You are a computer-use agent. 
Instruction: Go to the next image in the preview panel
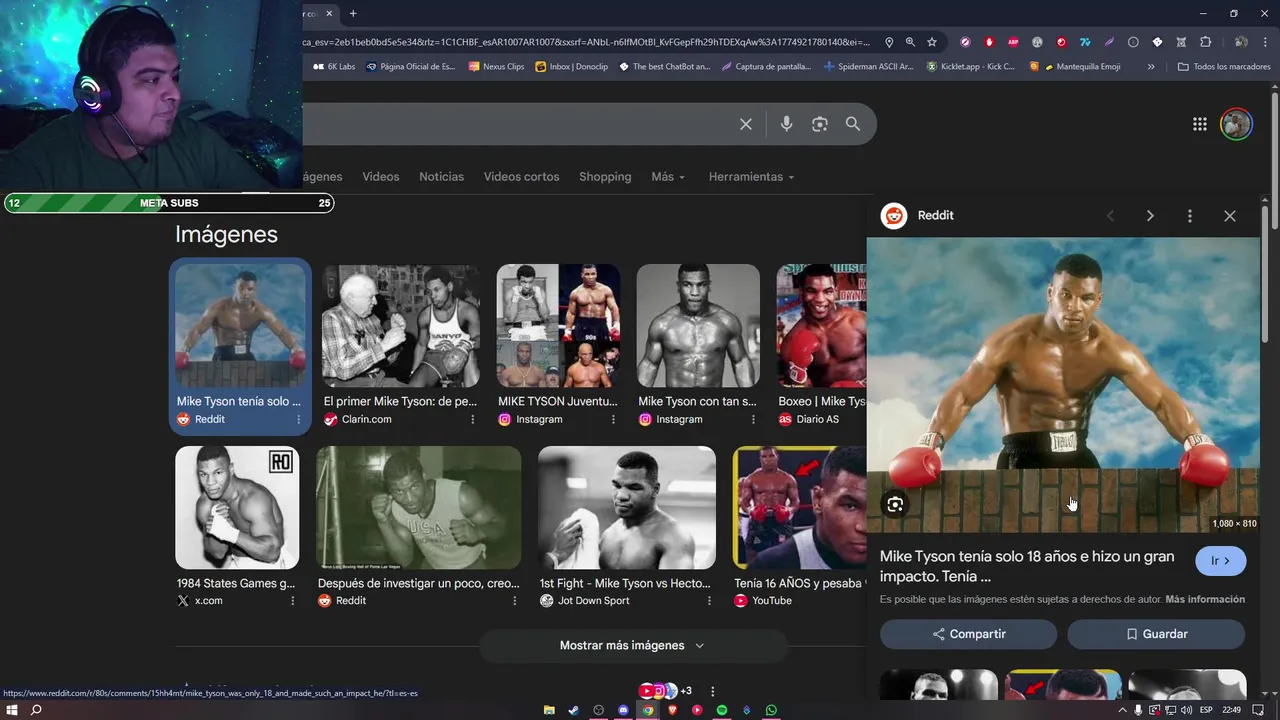pyautogui.click(x=1150, y=216)
